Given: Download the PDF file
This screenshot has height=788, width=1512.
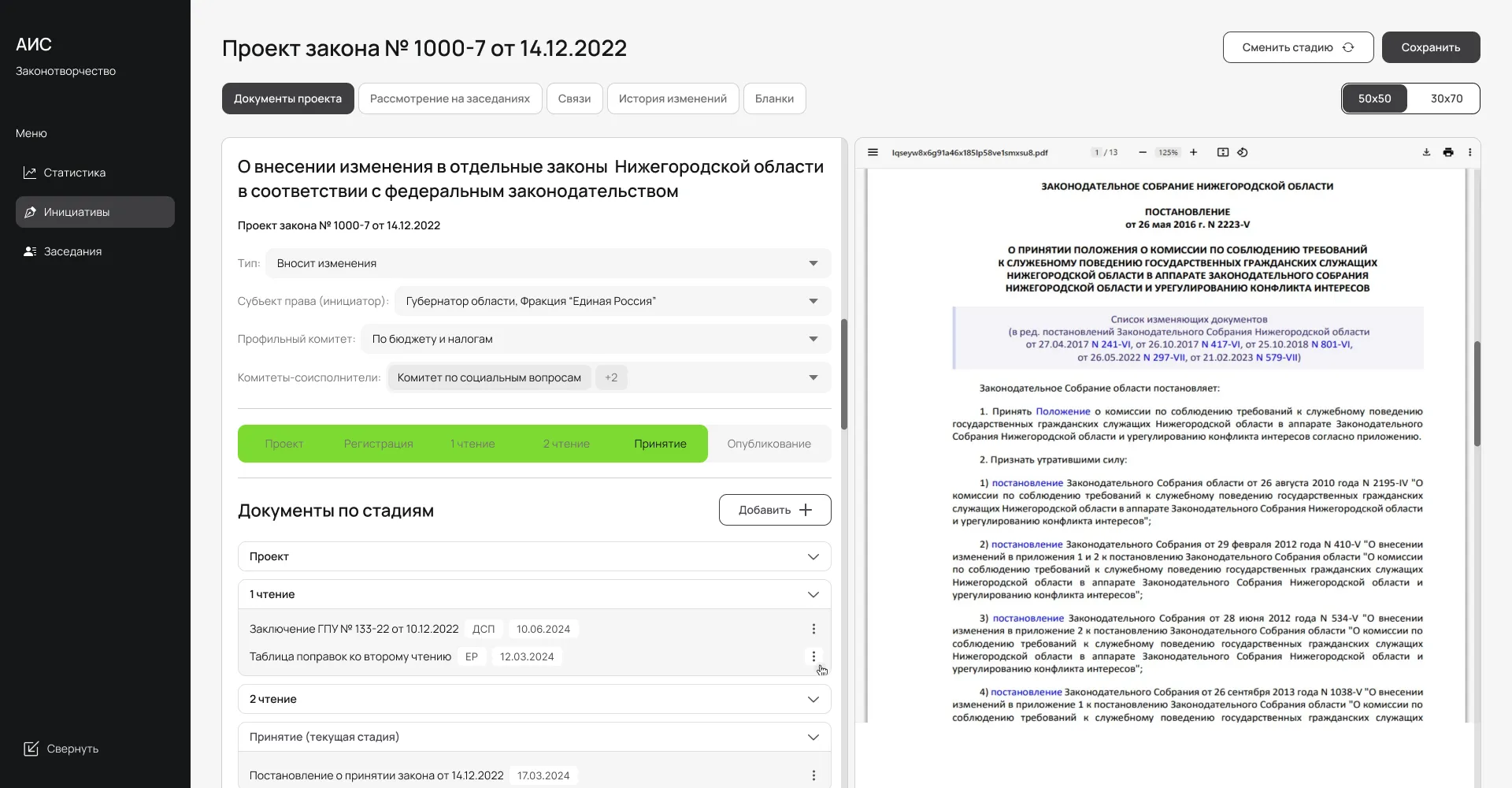Looking at the screenshot, I should [1426, 153].
